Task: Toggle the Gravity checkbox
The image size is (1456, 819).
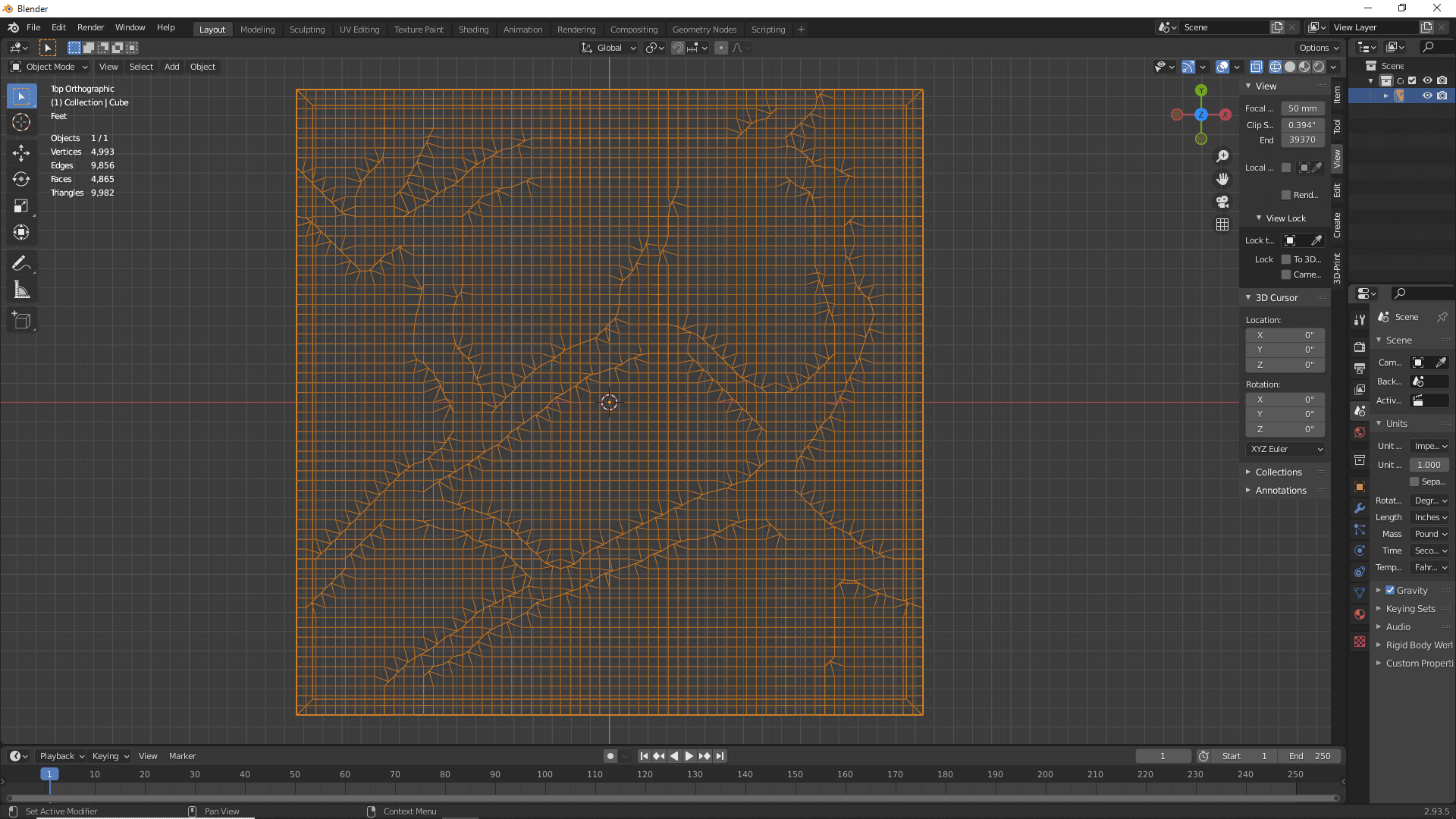Action: click(1390, 590)
